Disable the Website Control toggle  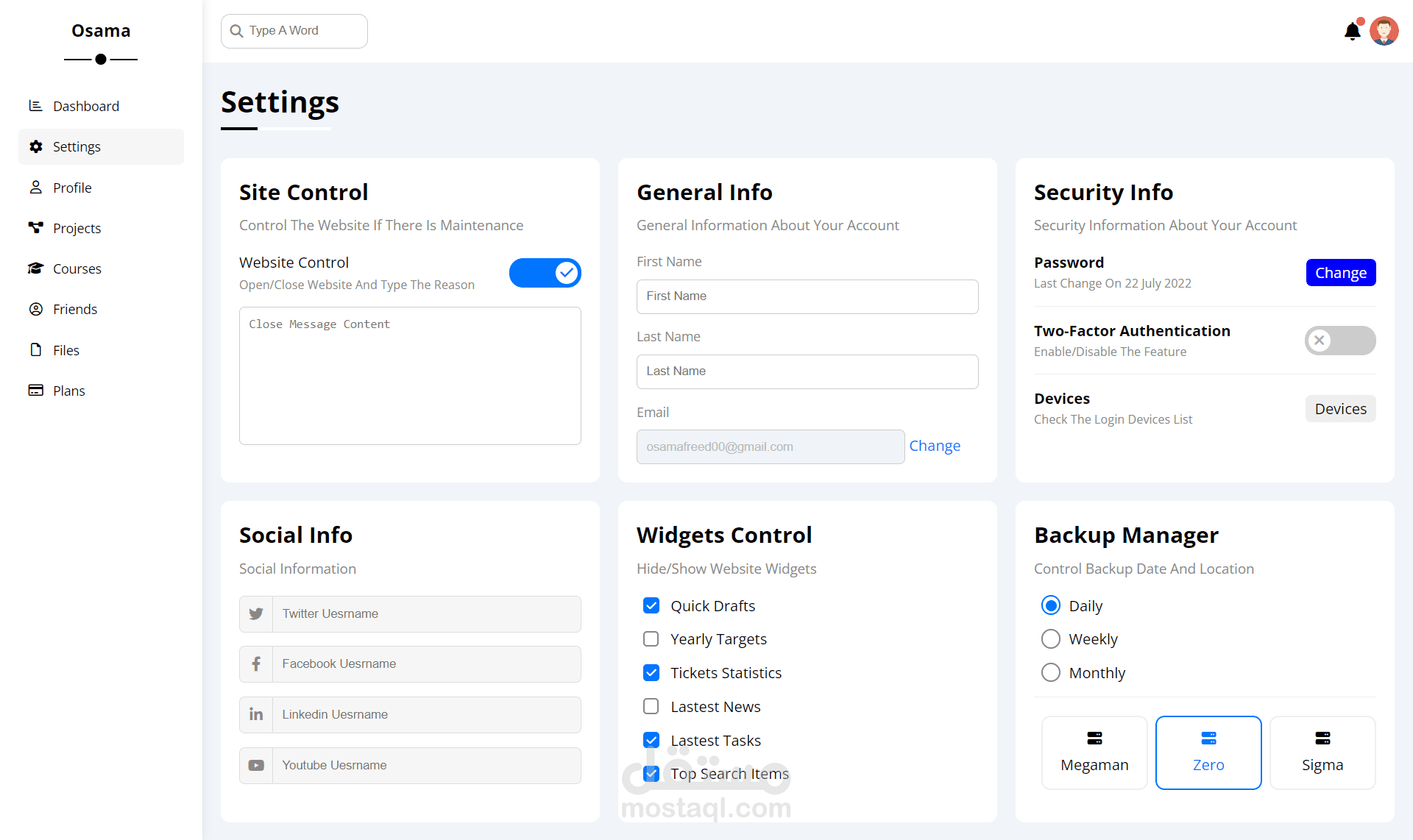pyautogui.click(x=545, y=273)
